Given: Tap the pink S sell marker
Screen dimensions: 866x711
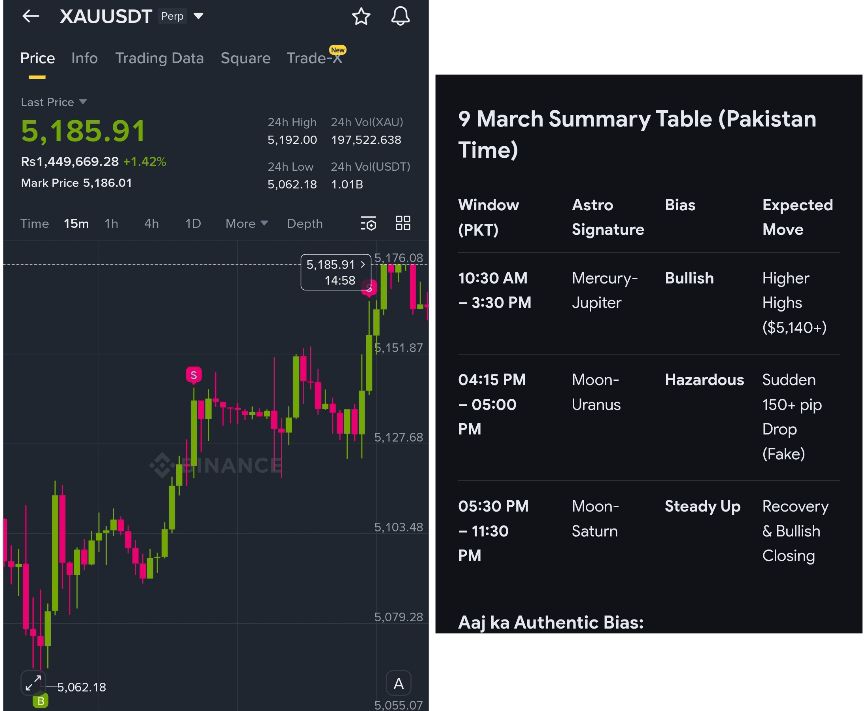Looking at the screenshot, I should pyautogui.click(x=193, y=375).
